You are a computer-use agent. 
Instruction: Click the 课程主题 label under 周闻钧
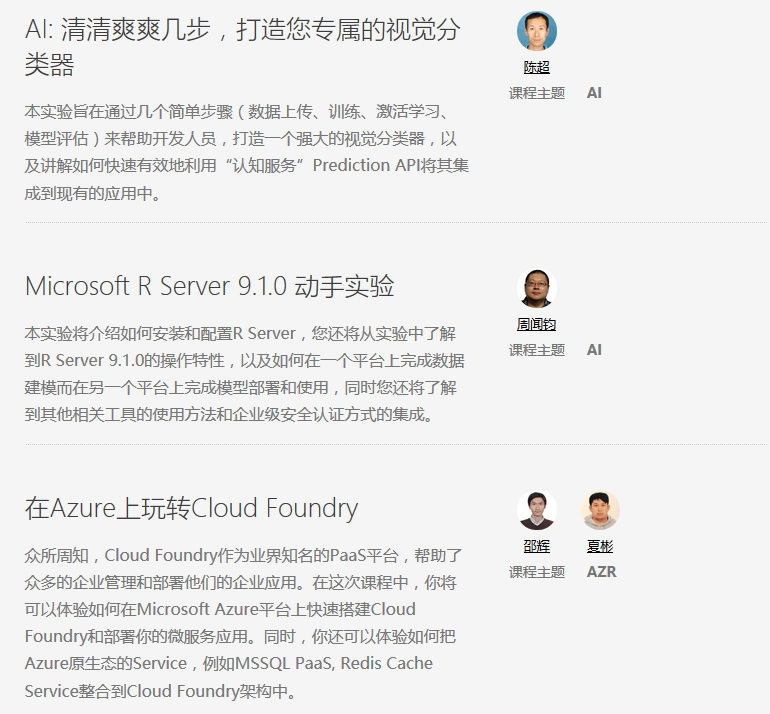click(x=537, y=350)
